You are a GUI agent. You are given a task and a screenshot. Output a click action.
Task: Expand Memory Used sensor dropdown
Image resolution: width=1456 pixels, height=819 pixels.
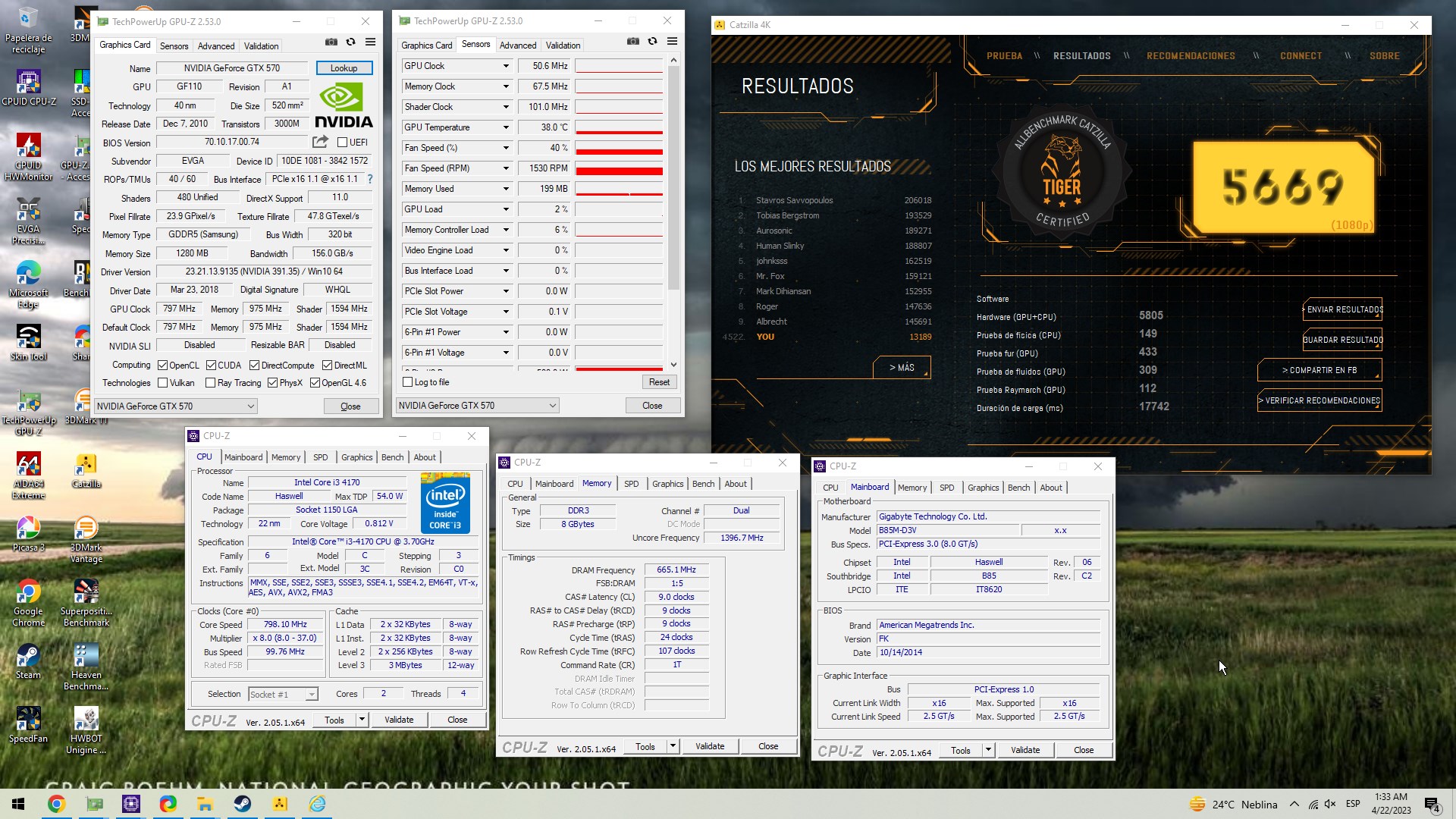[506, 189]
